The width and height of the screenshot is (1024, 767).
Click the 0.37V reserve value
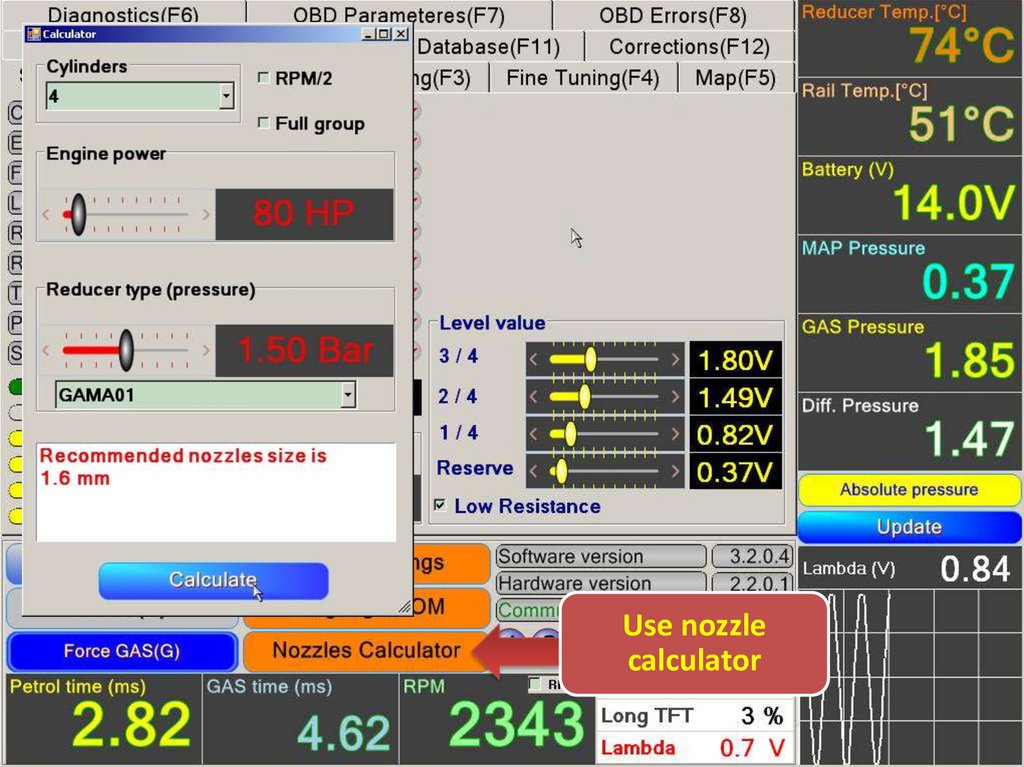tap(736, 471)
